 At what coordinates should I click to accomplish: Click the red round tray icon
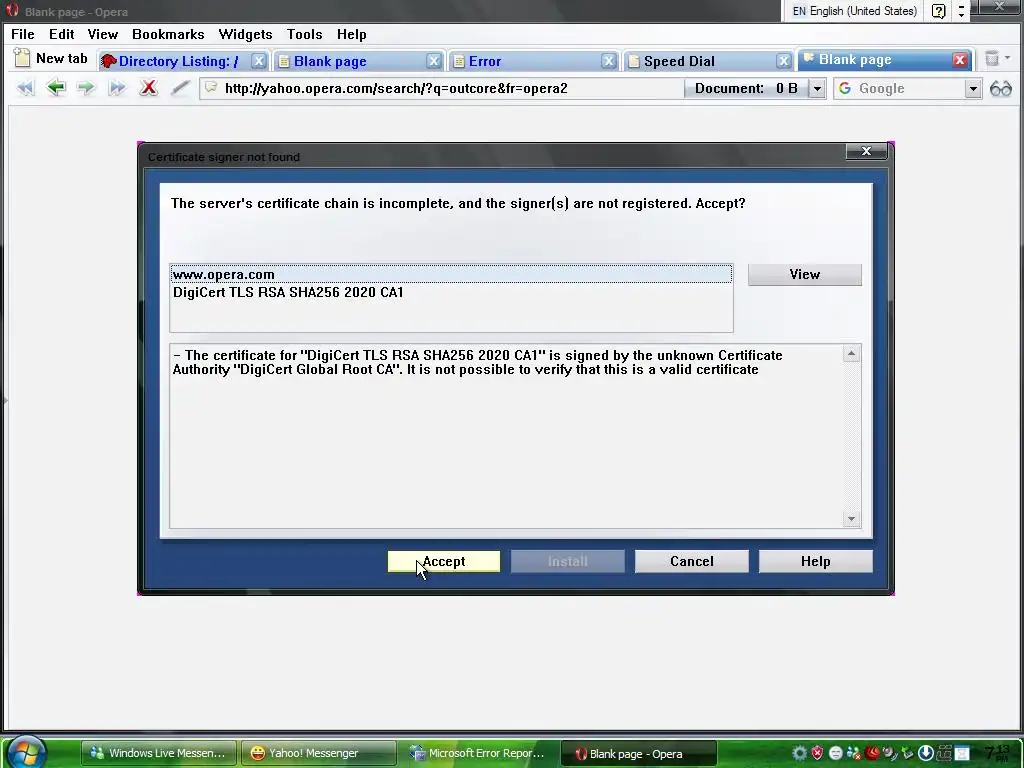coord(872,753)
